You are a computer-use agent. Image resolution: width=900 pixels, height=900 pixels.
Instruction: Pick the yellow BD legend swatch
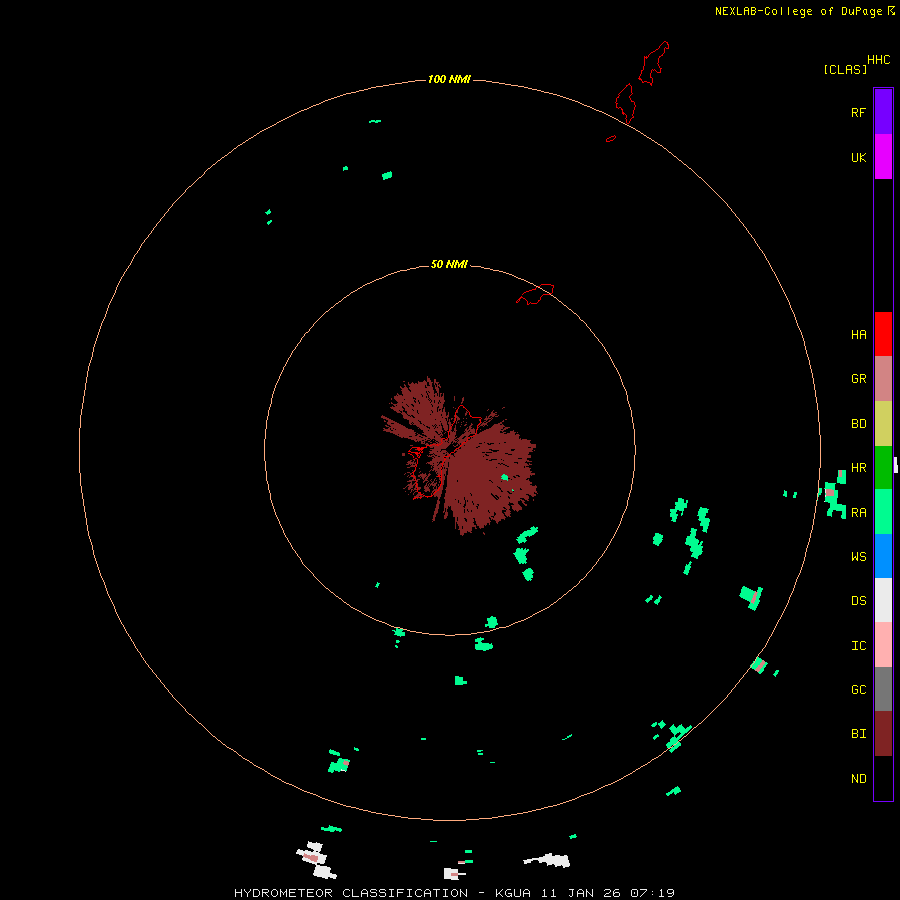pyautogui.click(x=883, y=424)
